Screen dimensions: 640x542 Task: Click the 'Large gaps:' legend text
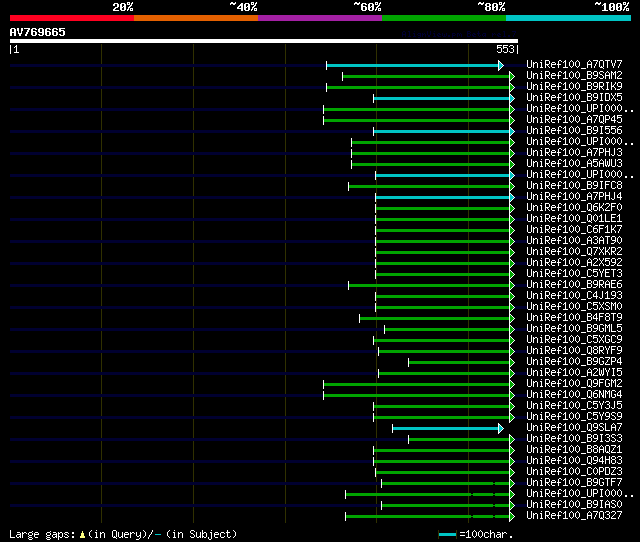point(42,534)
